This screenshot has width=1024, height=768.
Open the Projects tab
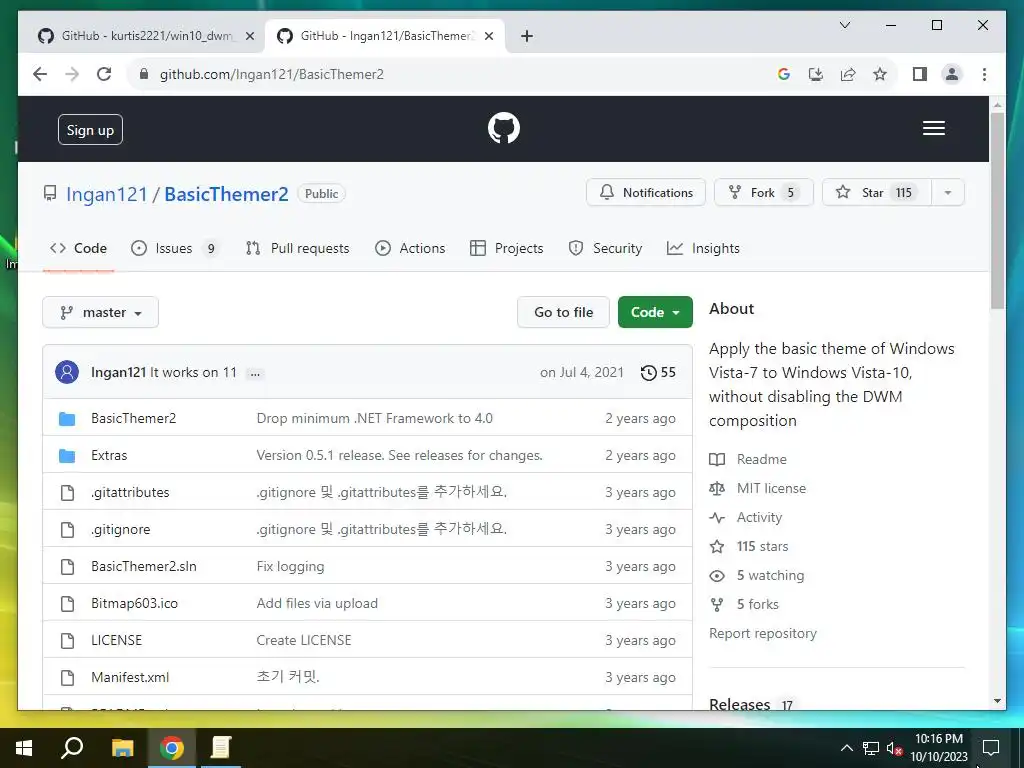click(x=507, y=249)
